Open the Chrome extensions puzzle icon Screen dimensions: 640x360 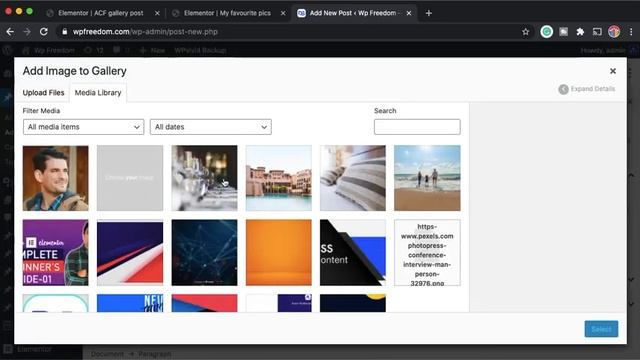580,32
